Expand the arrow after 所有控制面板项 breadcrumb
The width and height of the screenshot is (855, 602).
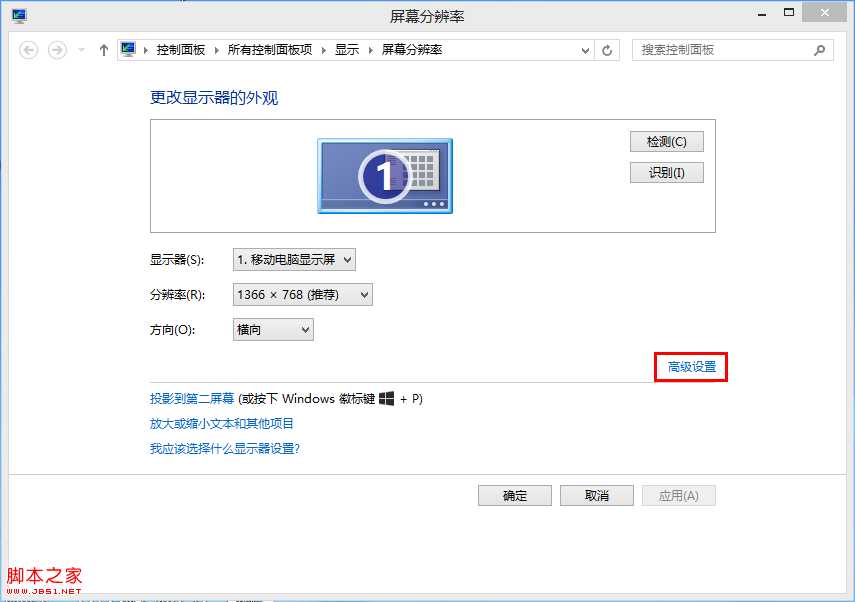[x=323, y=50]
